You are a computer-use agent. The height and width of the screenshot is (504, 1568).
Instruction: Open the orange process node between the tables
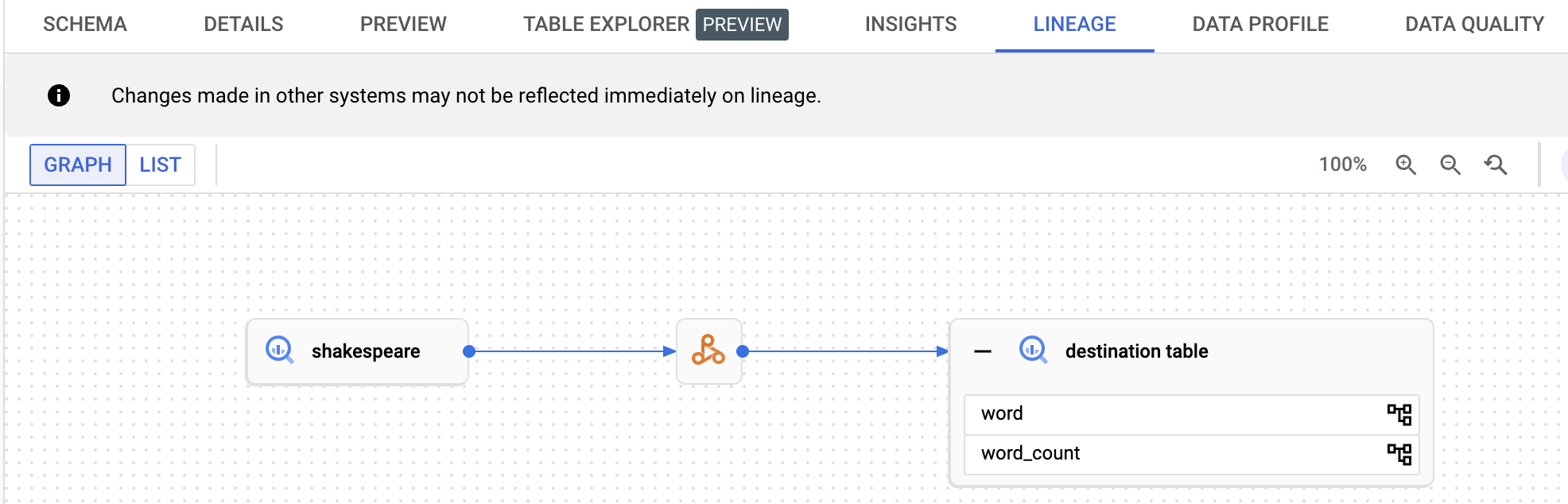pos(708,351)
